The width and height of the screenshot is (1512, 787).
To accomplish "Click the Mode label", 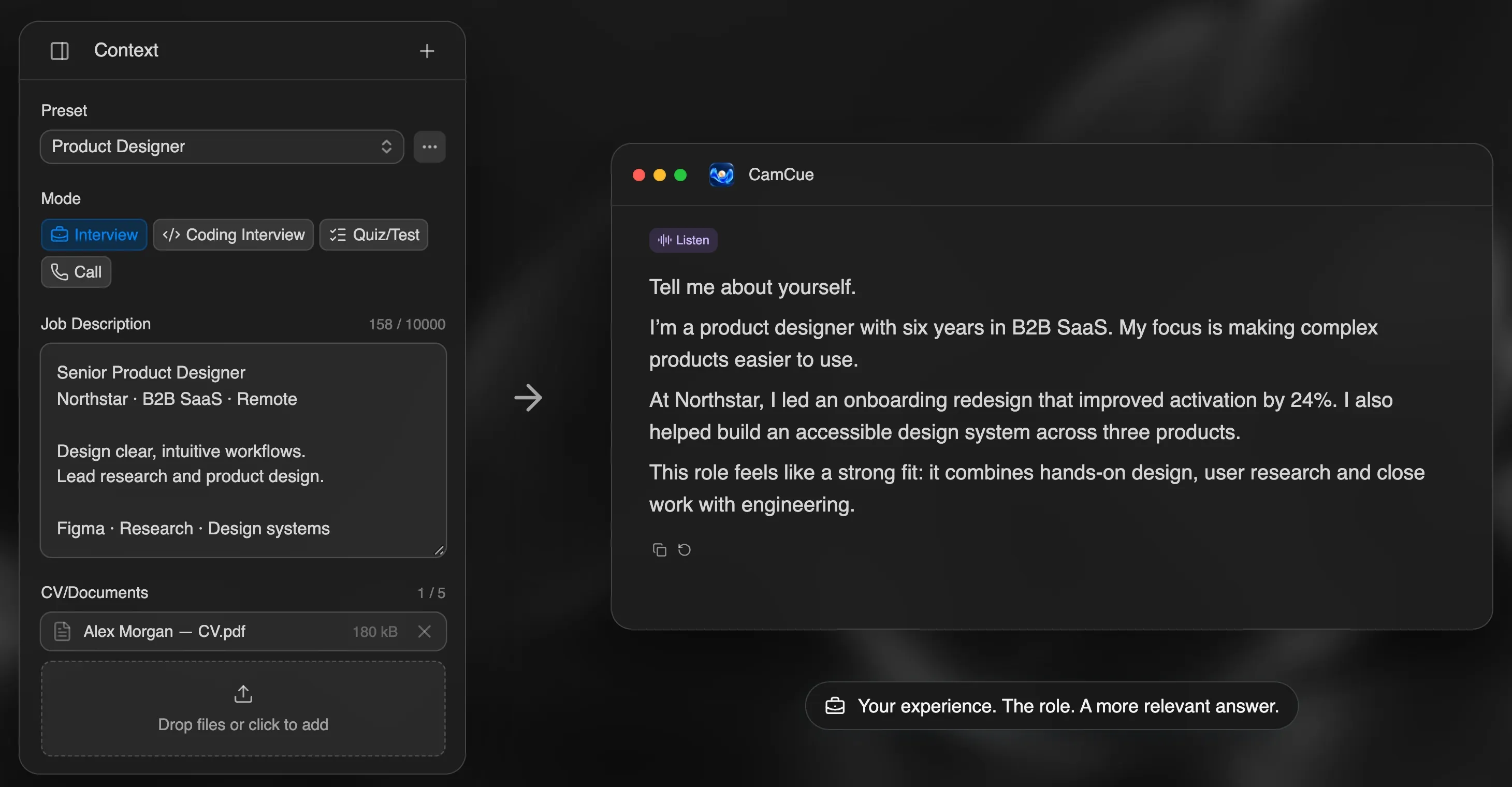I will pyautogui.click(x=61, y=198).
